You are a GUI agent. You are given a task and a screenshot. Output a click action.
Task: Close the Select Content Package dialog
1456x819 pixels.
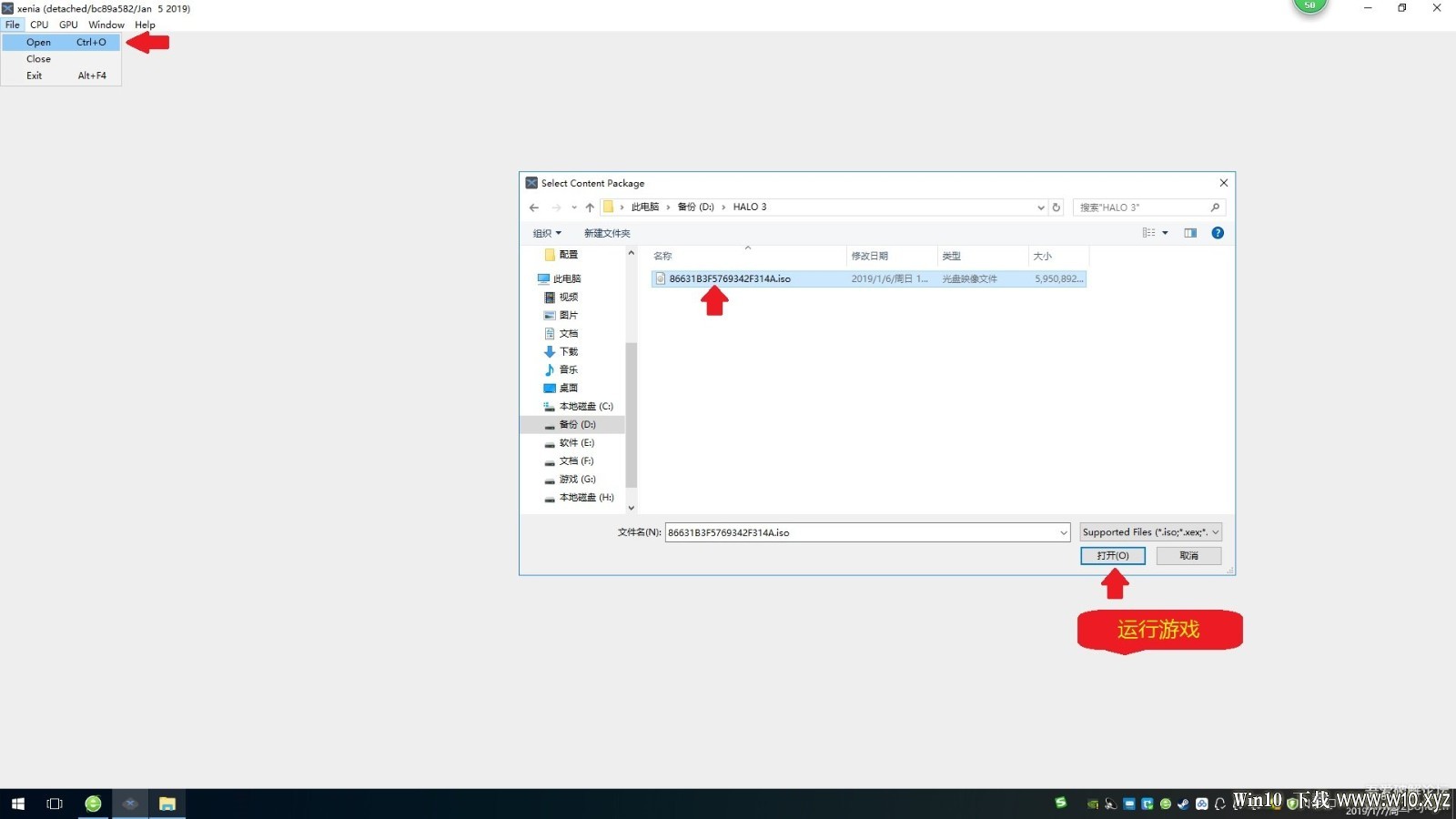[1224, 183]
